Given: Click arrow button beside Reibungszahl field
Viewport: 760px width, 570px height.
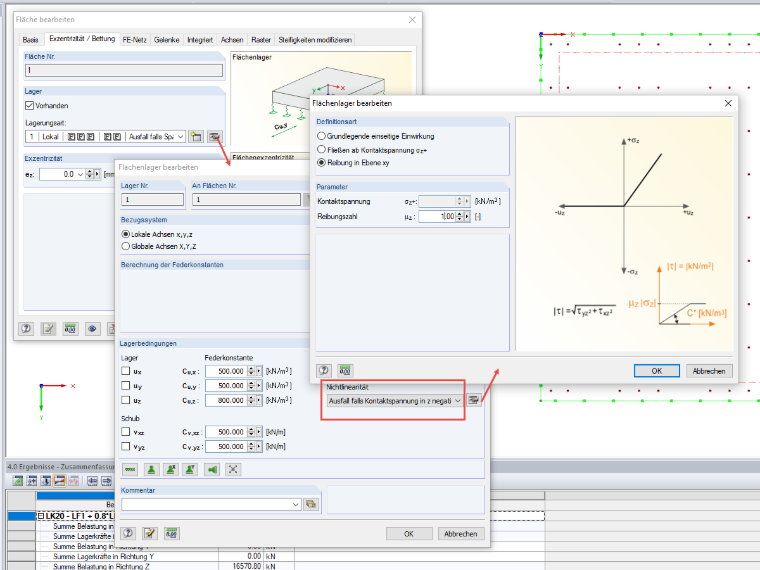Looking at the screenshot, I should pyautogui.click(x=467, y=217).
